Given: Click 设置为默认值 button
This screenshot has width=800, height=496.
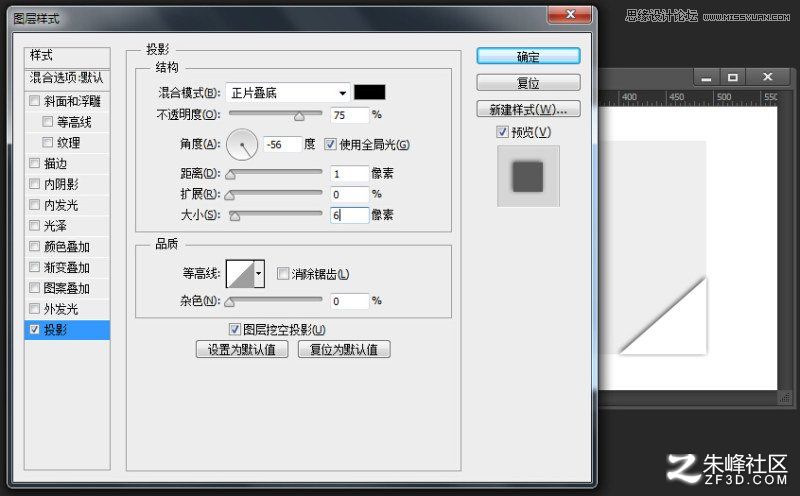Looking at the screenshot, I should pos(242,350).
